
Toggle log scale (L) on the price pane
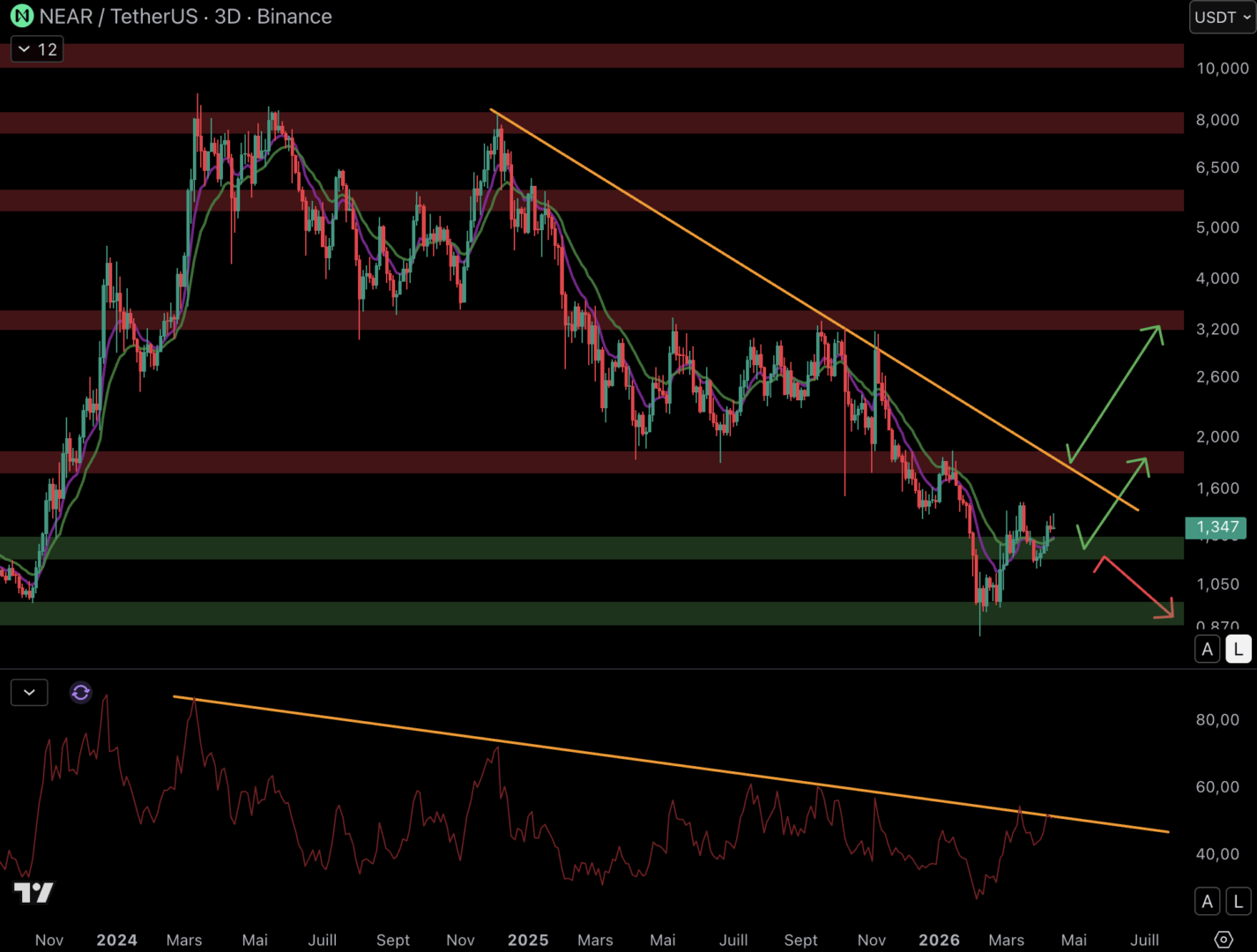point(1238,650)
